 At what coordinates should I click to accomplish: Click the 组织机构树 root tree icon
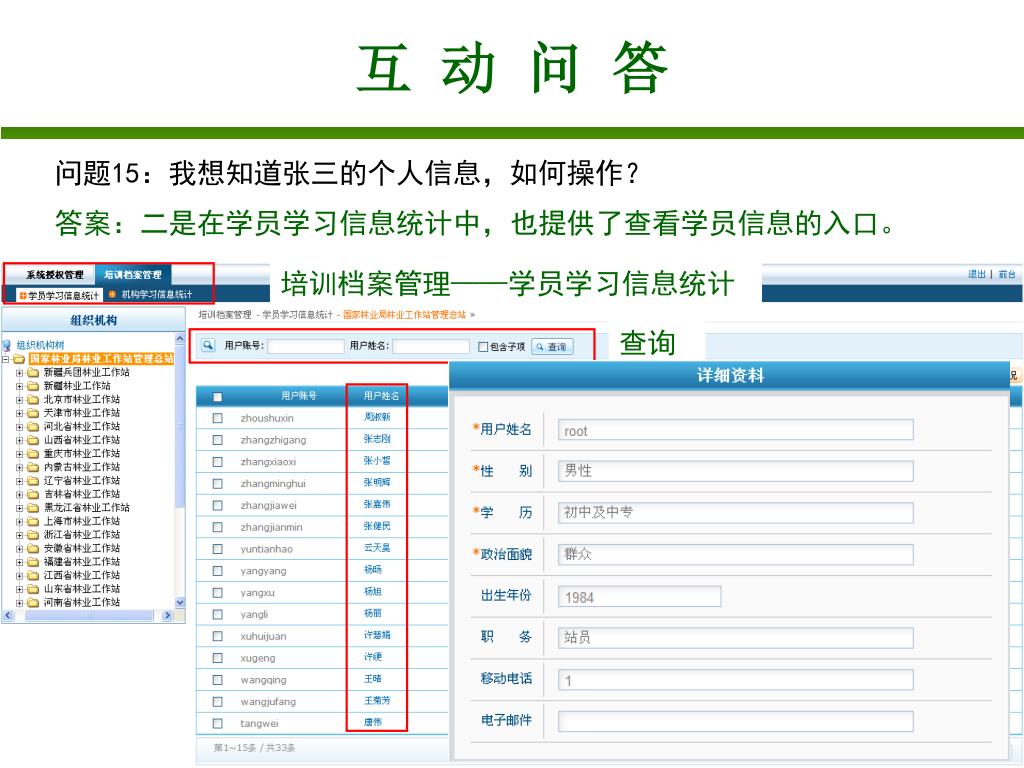[x=7, y=345]
